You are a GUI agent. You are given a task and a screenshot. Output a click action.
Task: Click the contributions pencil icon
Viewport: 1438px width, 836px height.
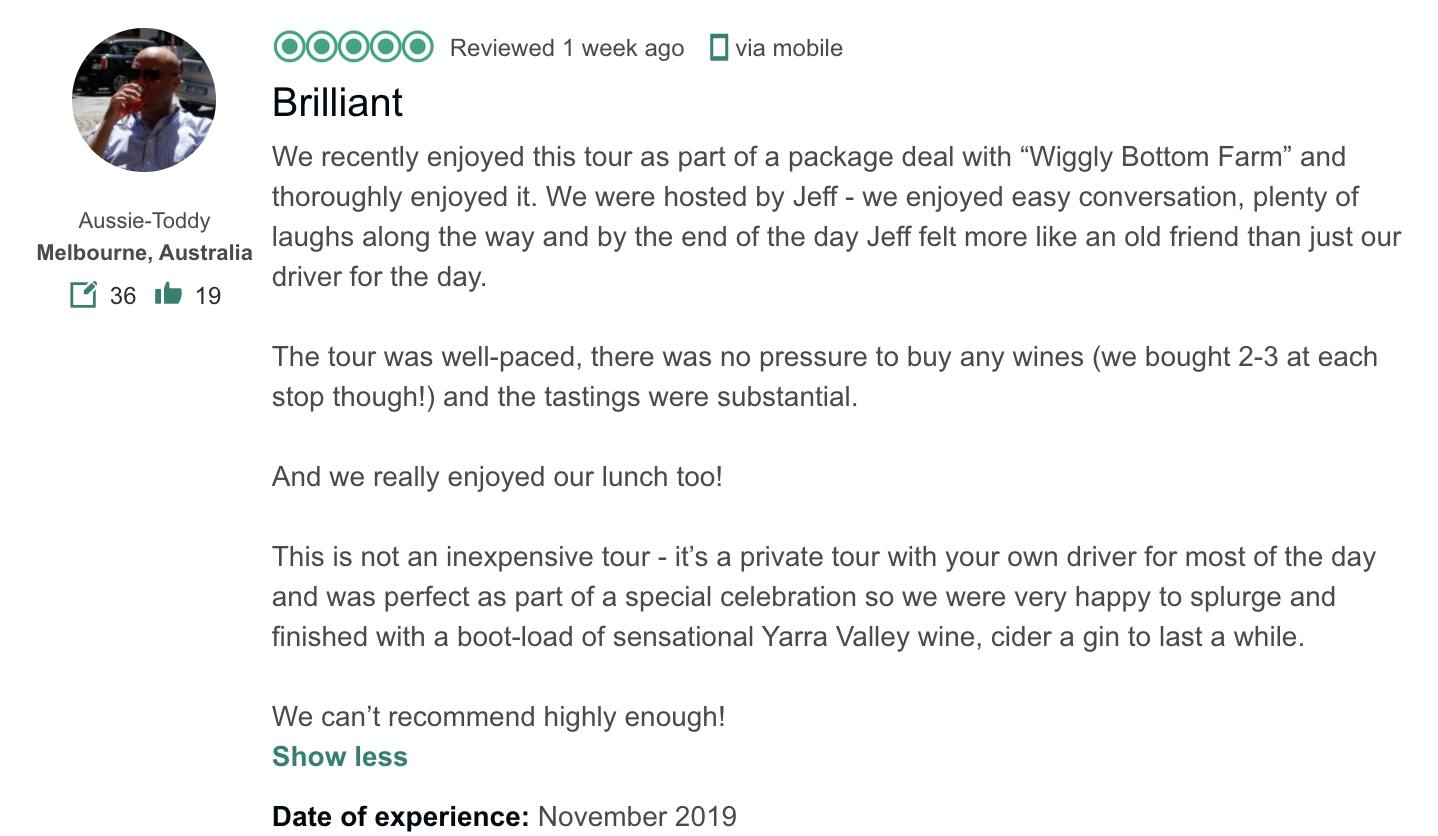(x=84, y=295)
